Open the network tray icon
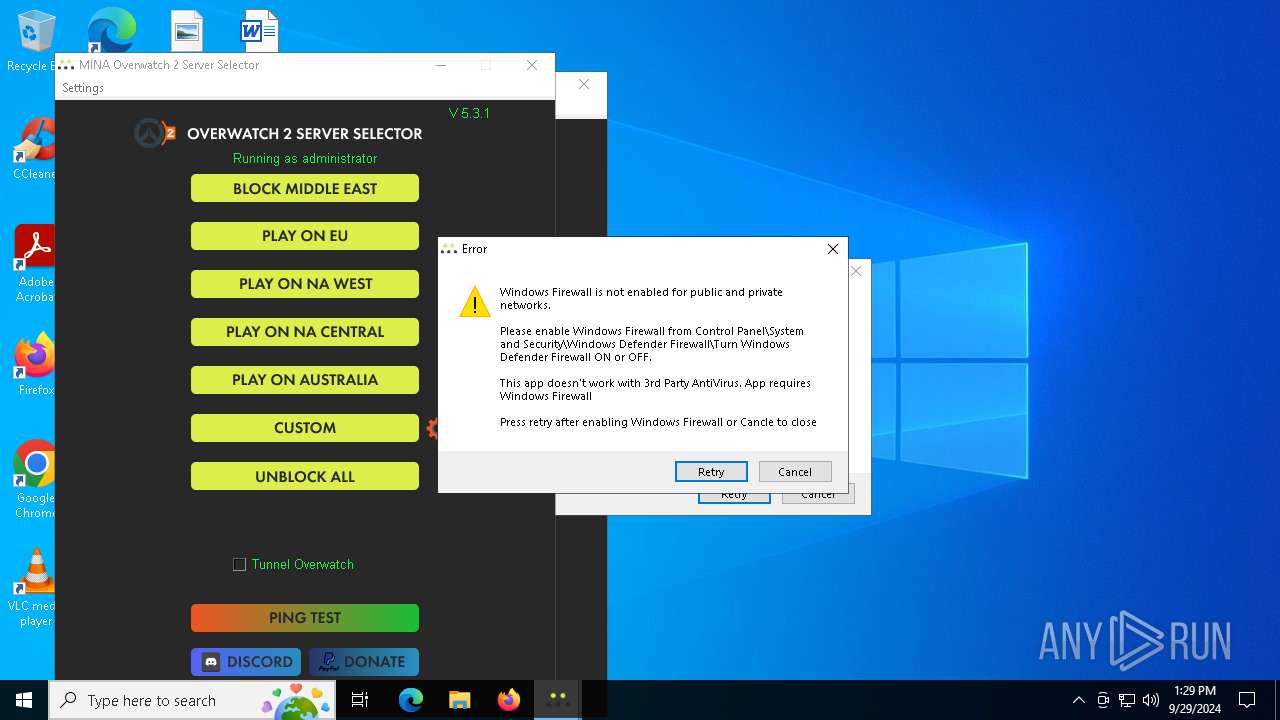This screenshot has height=720, width=1280. pyautogui.click(x=1127, y=700)
